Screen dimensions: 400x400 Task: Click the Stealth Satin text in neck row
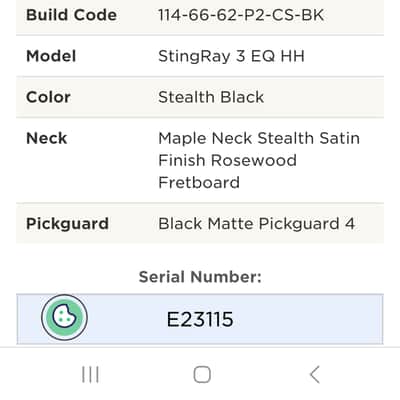click(x=309, y=138)
